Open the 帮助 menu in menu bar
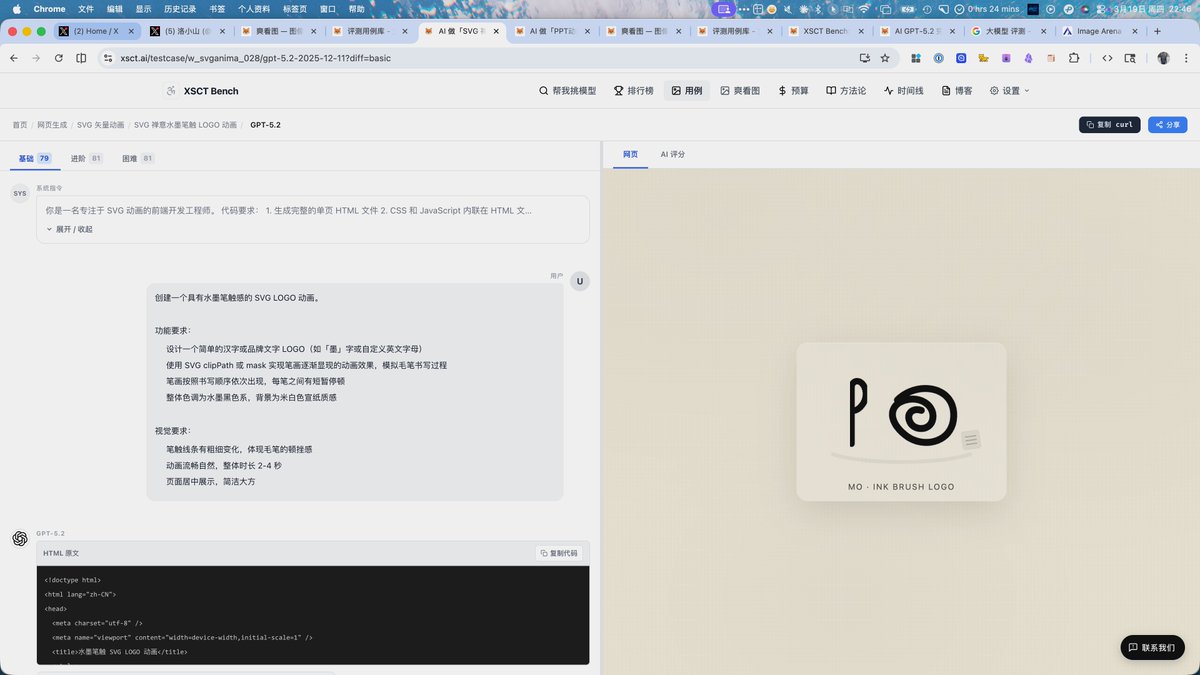The image size is (1200, 675). [356, 8]
